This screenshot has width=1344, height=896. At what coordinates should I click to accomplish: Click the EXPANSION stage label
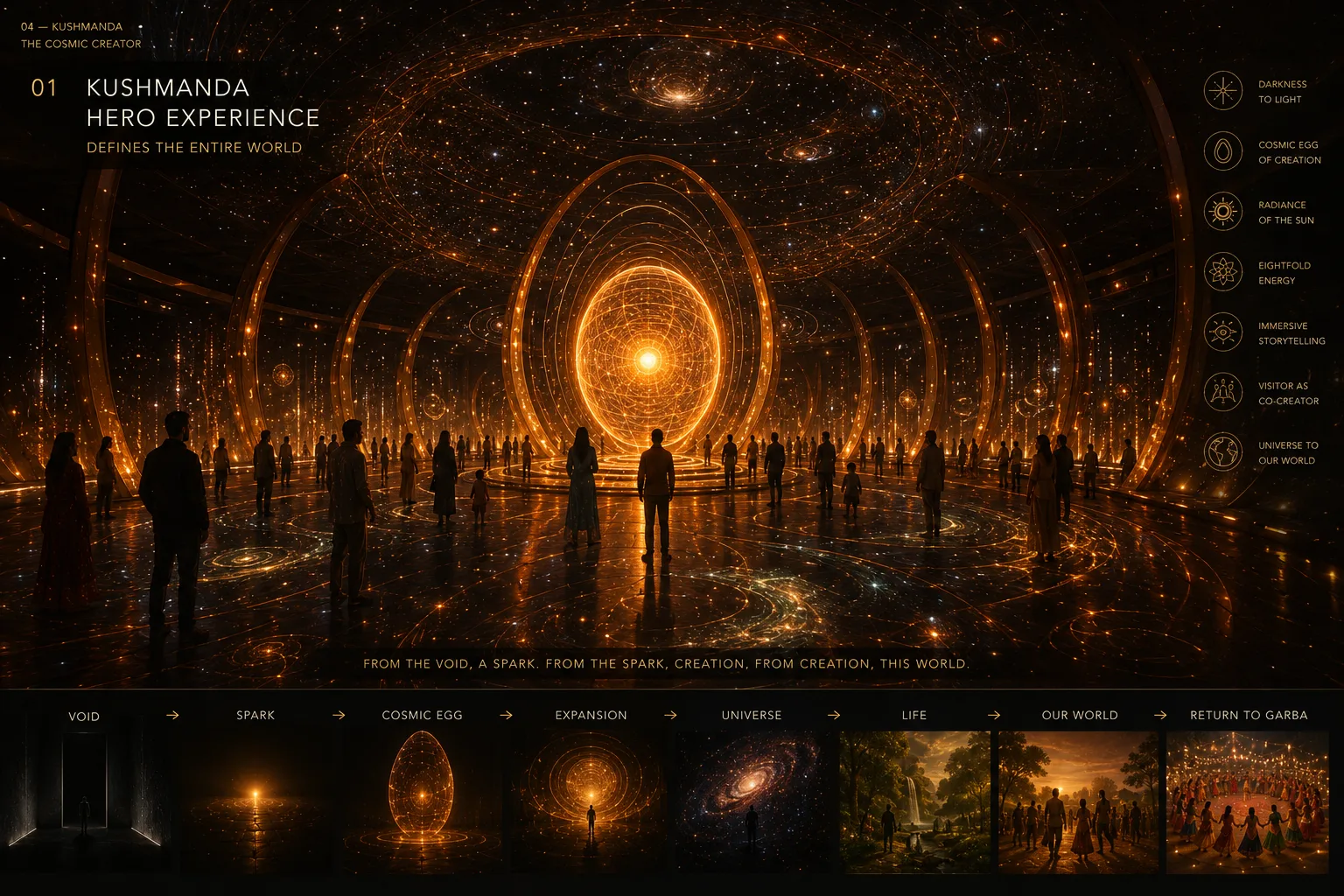click(x=591, y=715)
